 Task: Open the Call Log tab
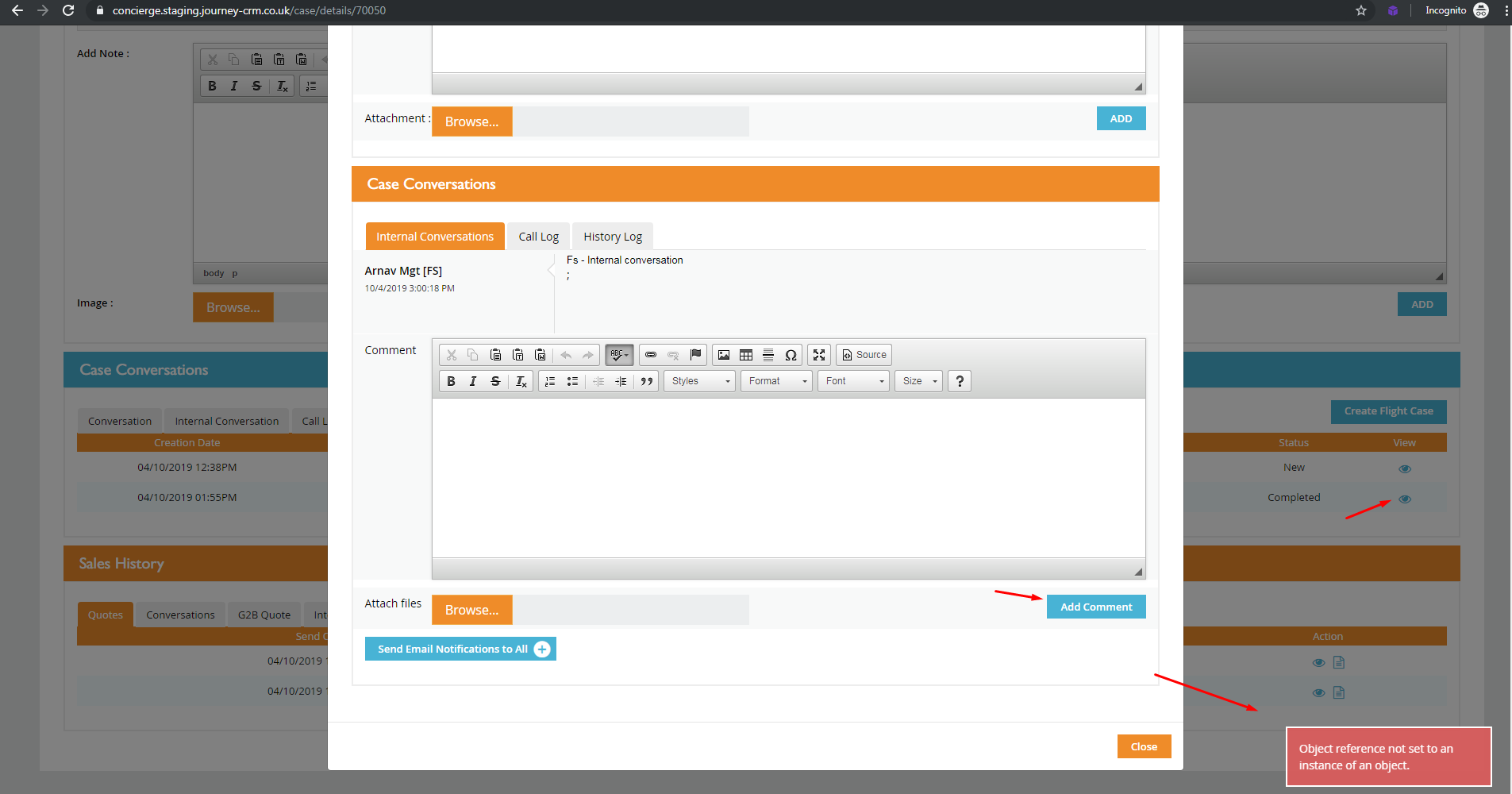(x=538, y=237)
